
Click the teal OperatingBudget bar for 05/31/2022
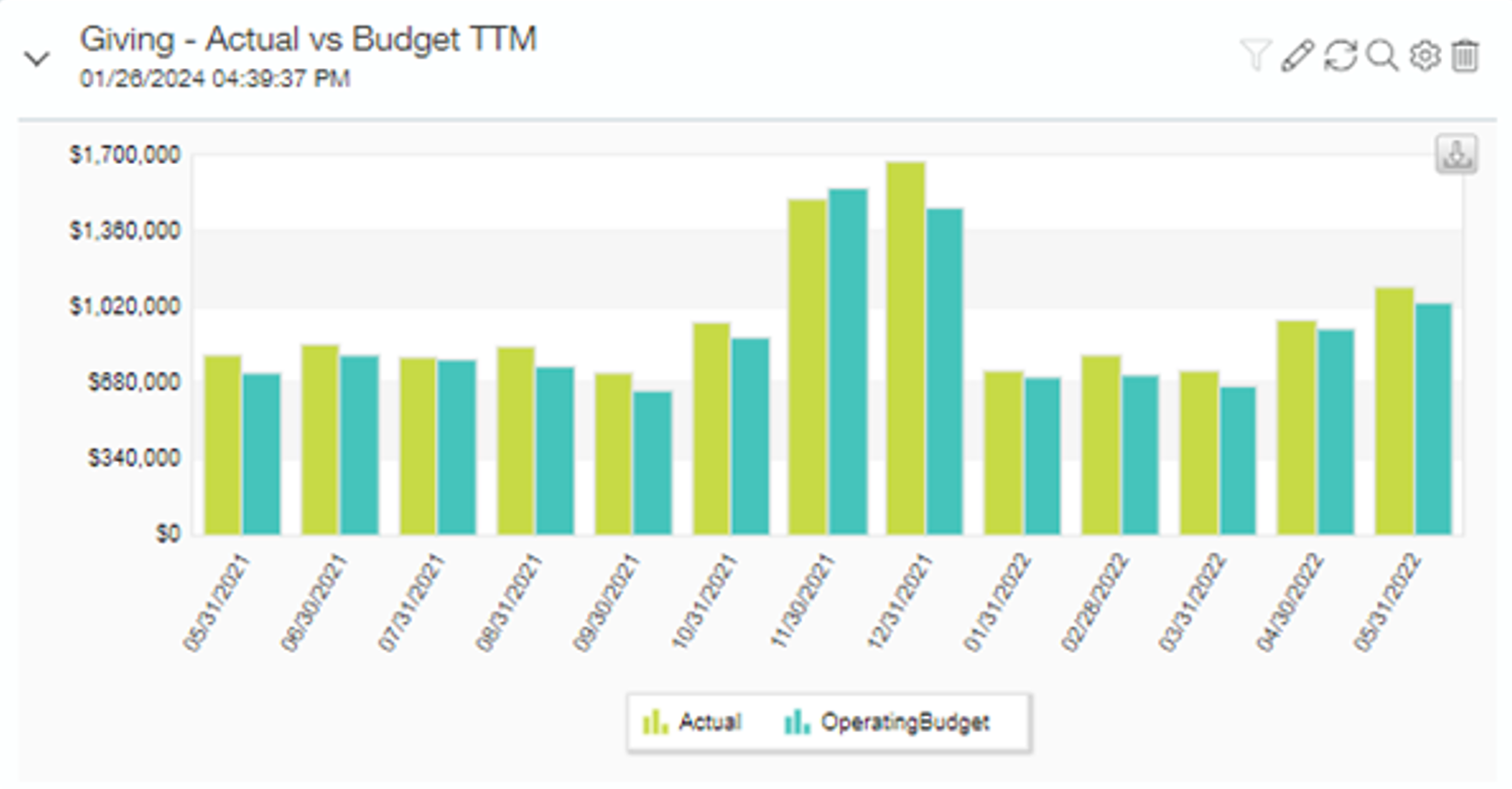[x=1433, y=418]
